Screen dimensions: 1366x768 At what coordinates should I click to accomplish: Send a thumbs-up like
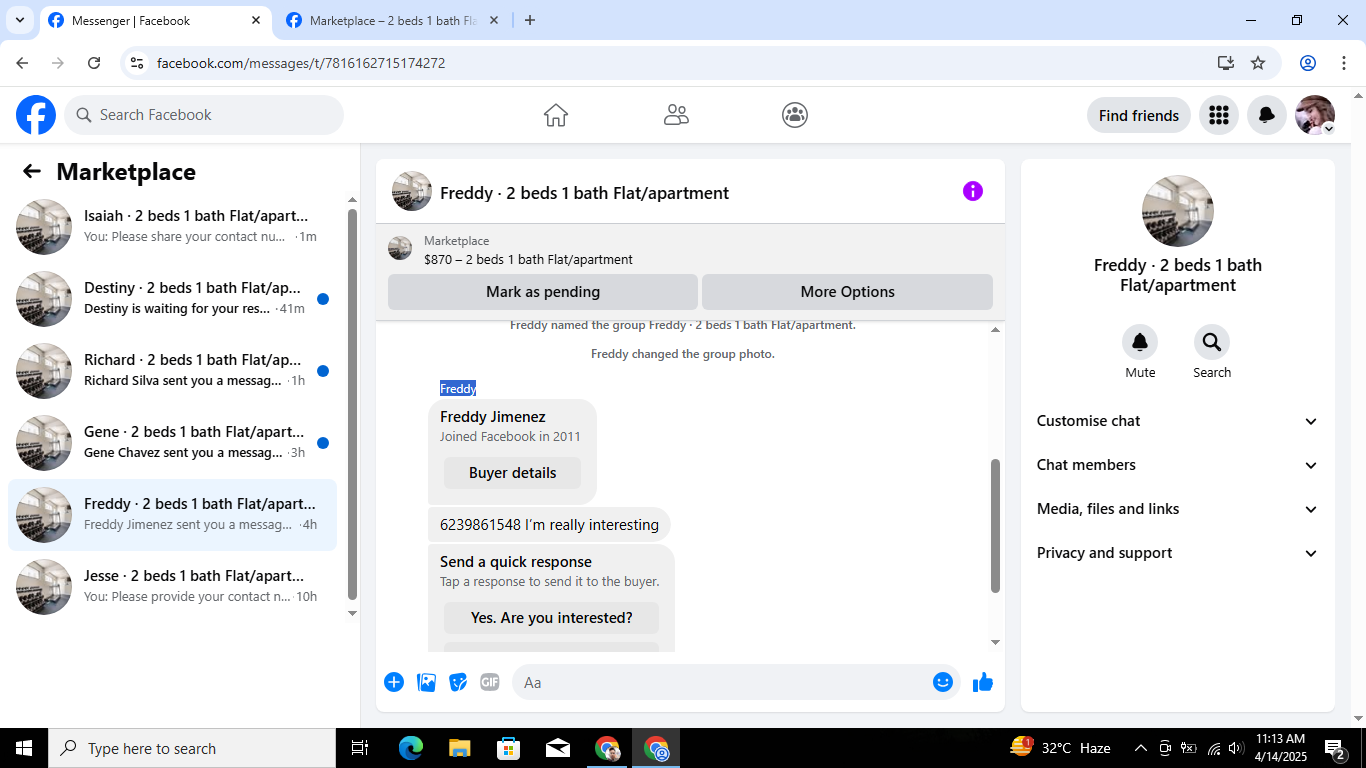tap(983, 682)
